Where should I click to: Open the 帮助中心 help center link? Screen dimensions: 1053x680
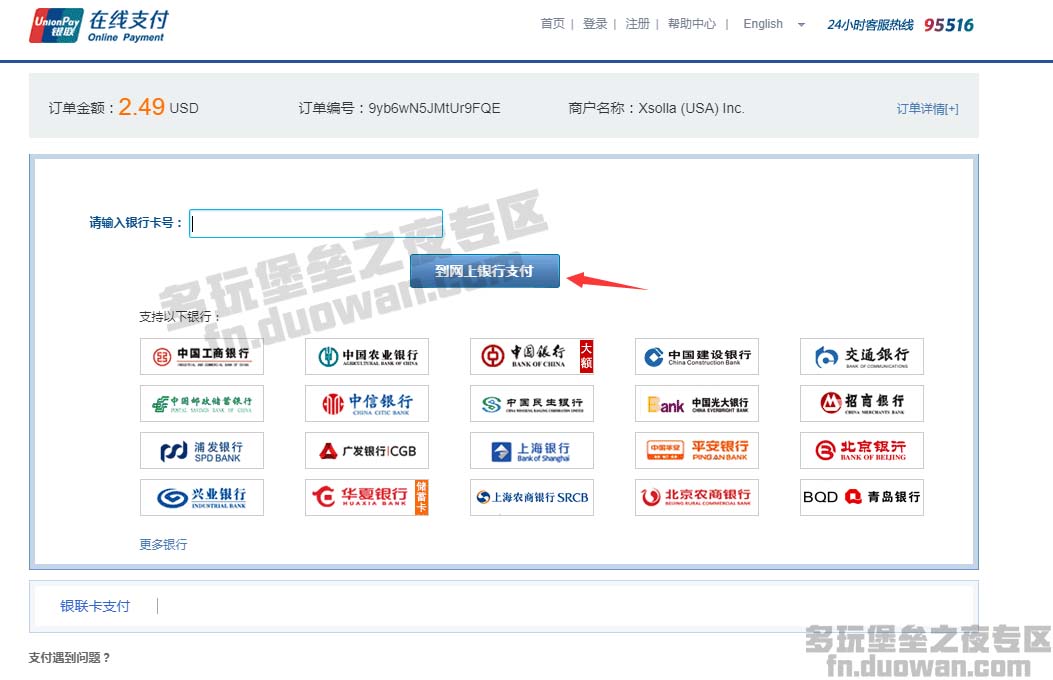click(x=692, y=24)
